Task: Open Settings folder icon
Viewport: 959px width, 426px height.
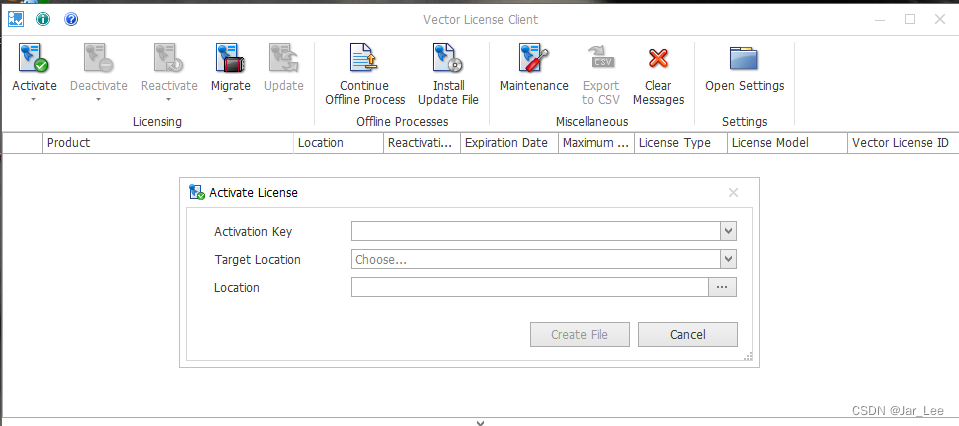Action: pos(744,58)
